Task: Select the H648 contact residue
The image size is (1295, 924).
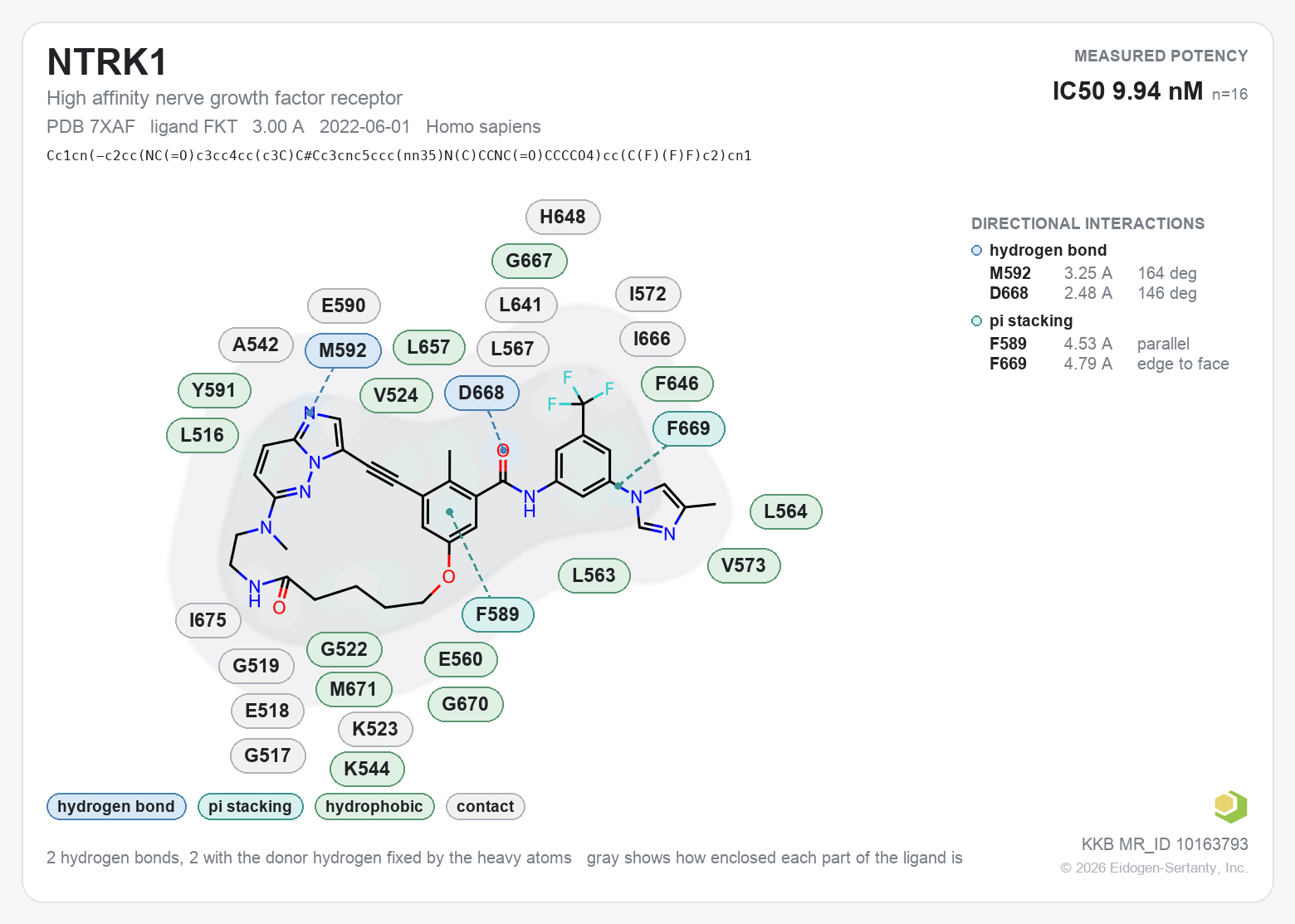Action: click(563, 217)
